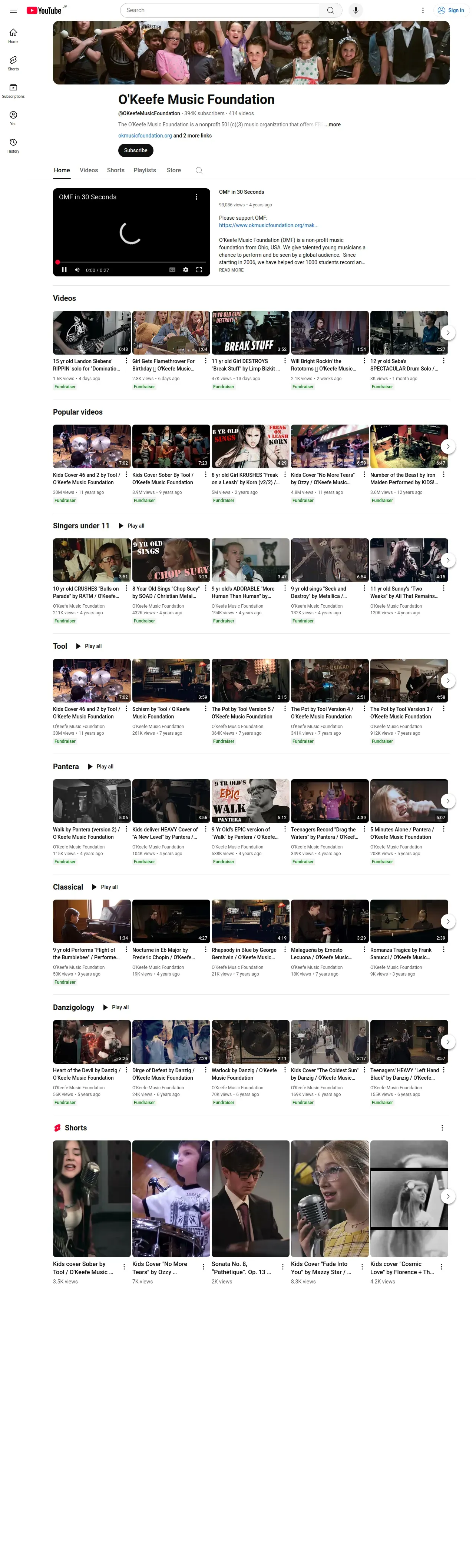Open options for 15 yr old Landon Siebens' video
This screenshot has width=476, height=1568.
[126, 361]
